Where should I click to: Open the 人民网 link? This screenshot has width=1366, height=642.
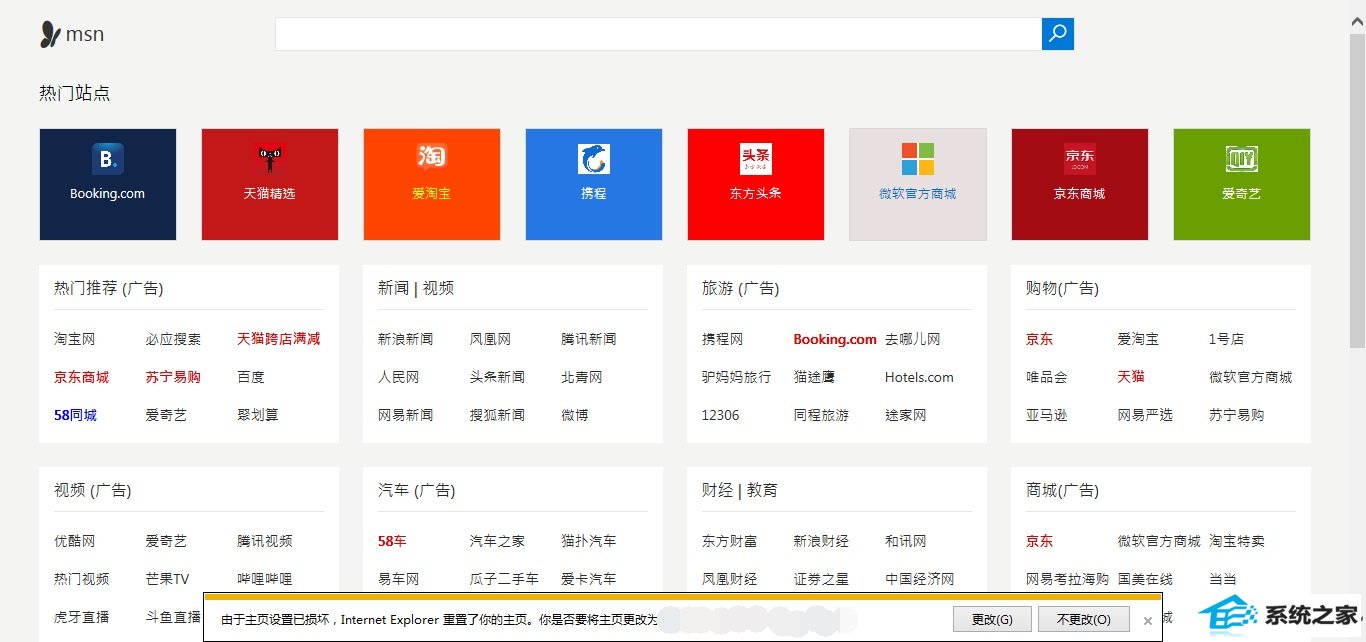click(x=398, y=377)
